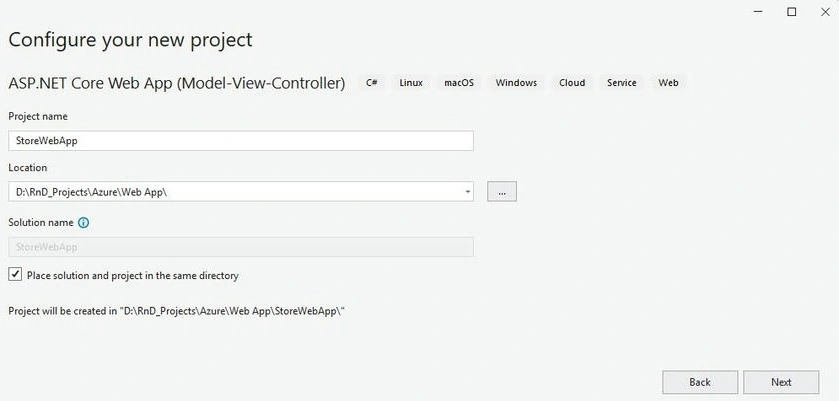Viewport: 839px width, 401px height.
Task: Click the Configure your new project heading
Action: tap(130, 40)
